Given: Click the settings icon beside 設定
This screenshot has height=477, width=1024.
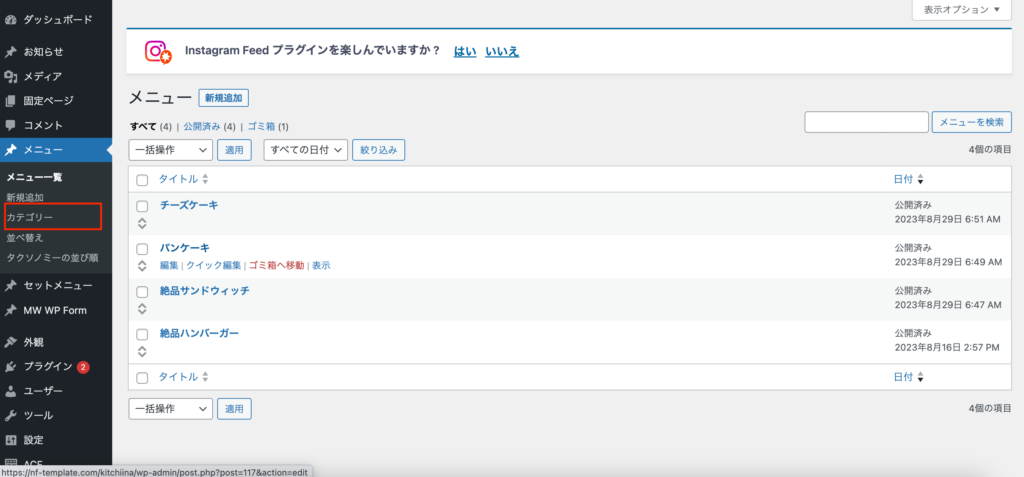Looking at the screenshot, I should pyautogui.click(x=10, y=440).
